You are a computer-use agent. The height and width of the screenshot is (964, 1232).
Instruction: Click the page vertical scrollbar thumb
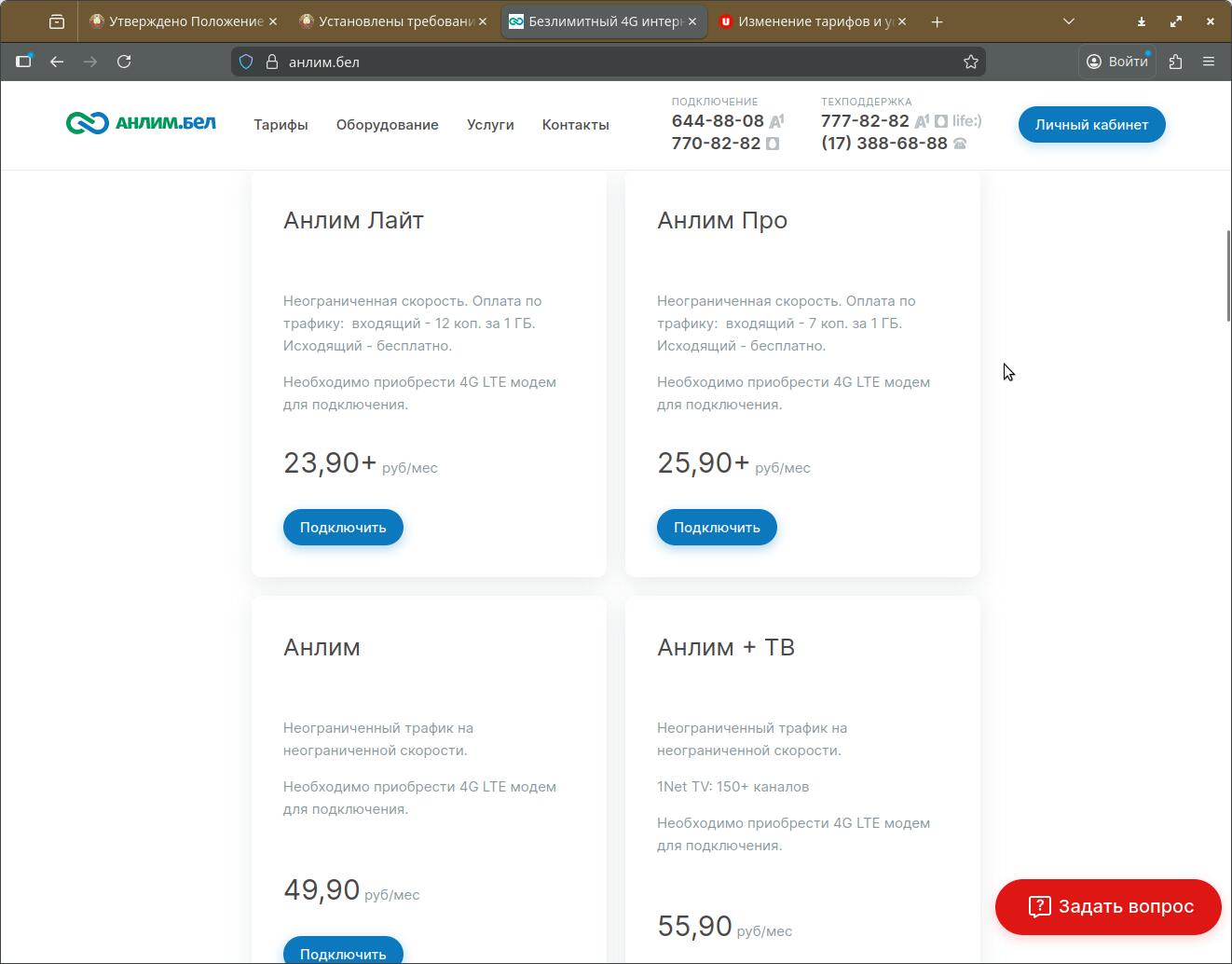tap(1228, 276)
